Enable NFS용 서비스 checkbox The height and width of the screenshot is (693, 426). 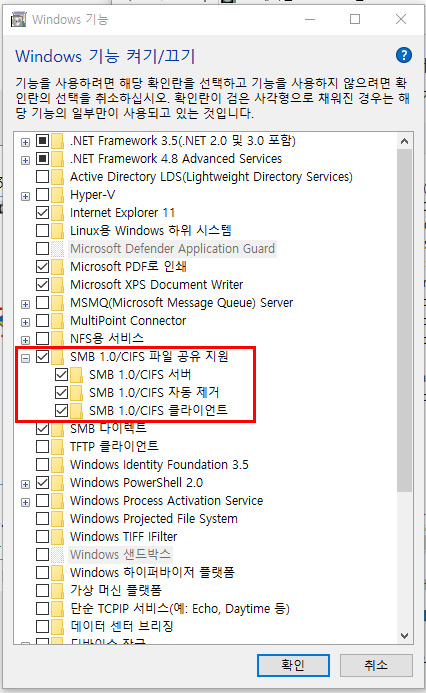(x=42, y=339)
